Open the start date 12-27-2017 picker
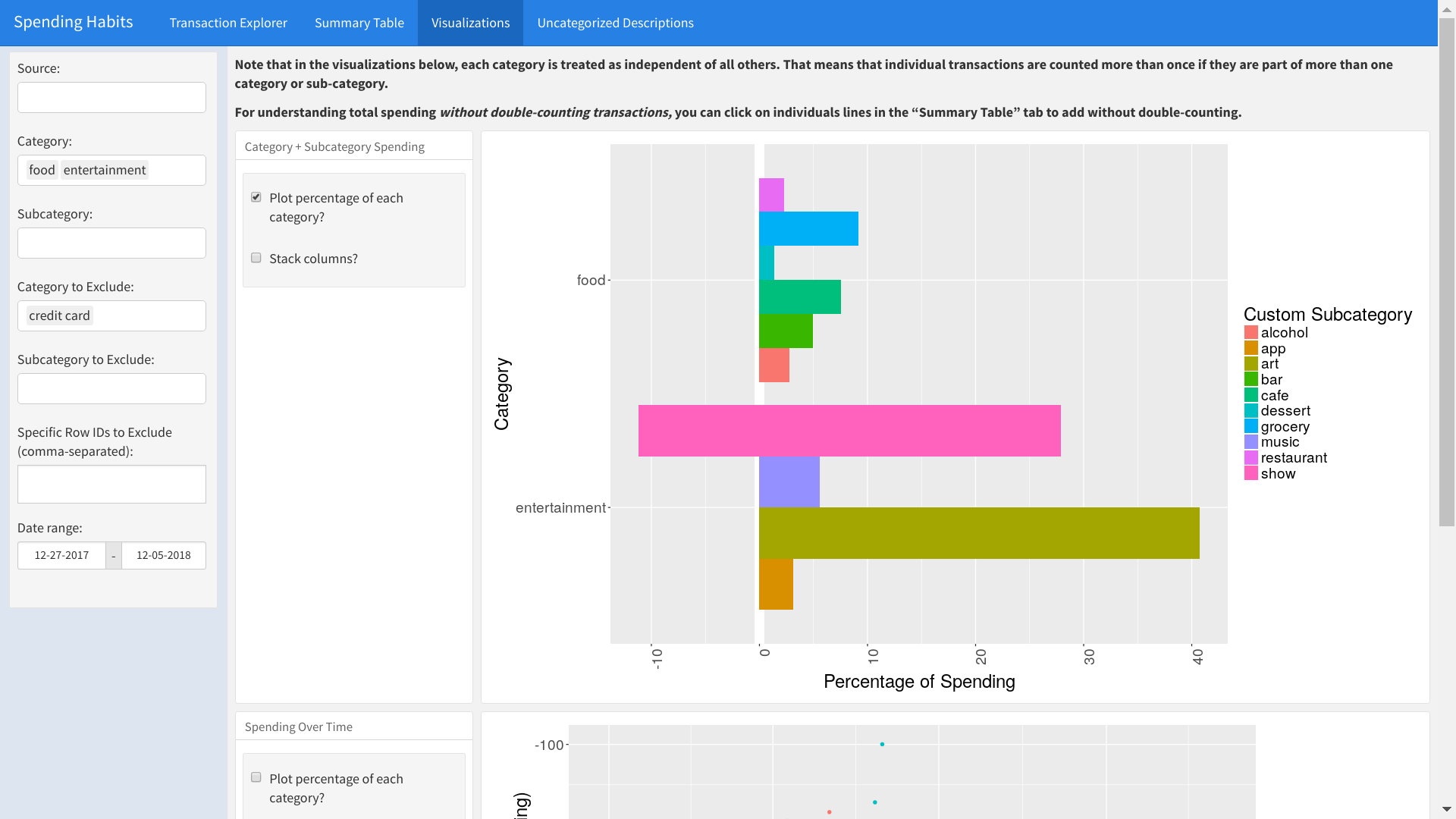The width and height of the screenshot is (1456, 819). click(61, 555)
